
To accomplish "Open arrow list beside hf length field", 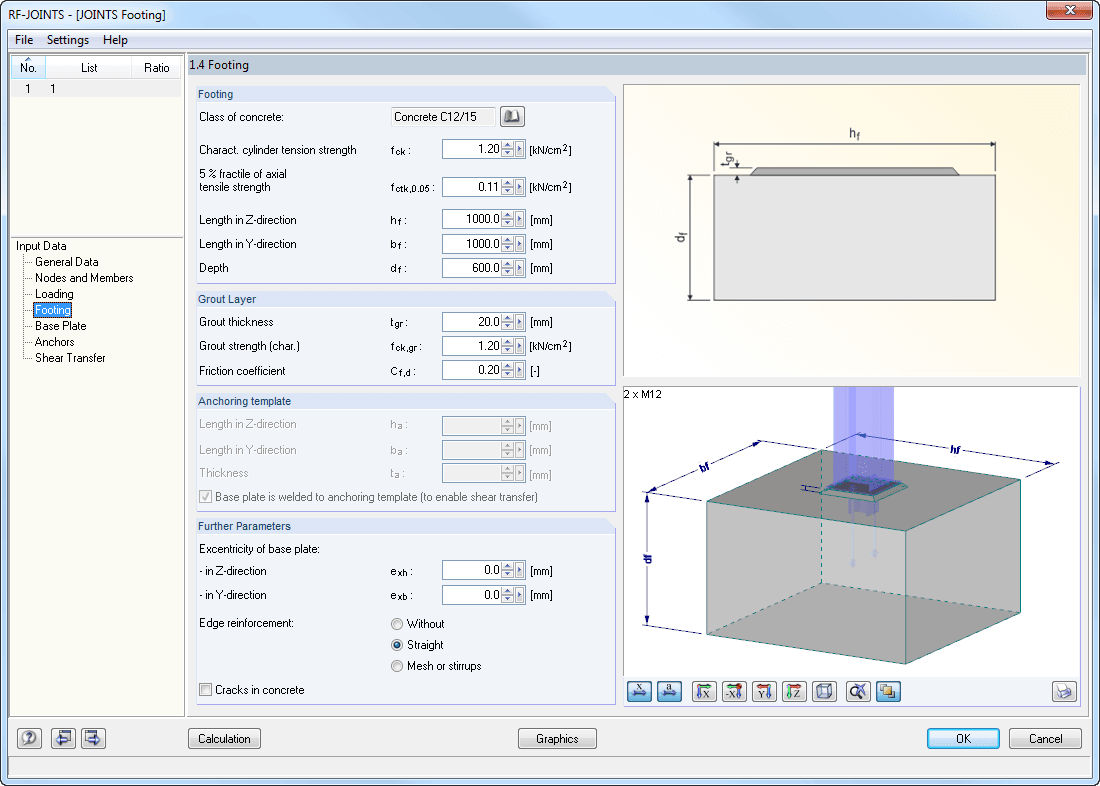I will pos(520,219).
